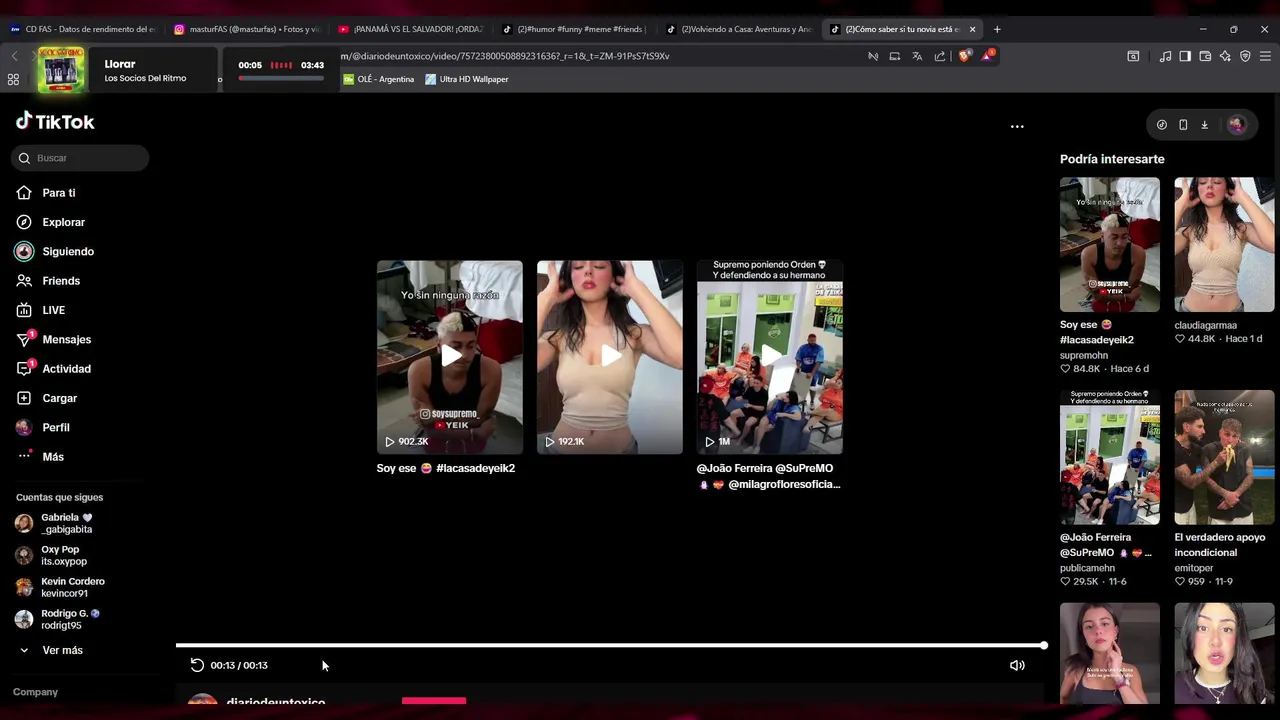Switch to PANAMÁ VS EL SALVADOR YouTube tab
1280x720 pixels.
(411, 29)
